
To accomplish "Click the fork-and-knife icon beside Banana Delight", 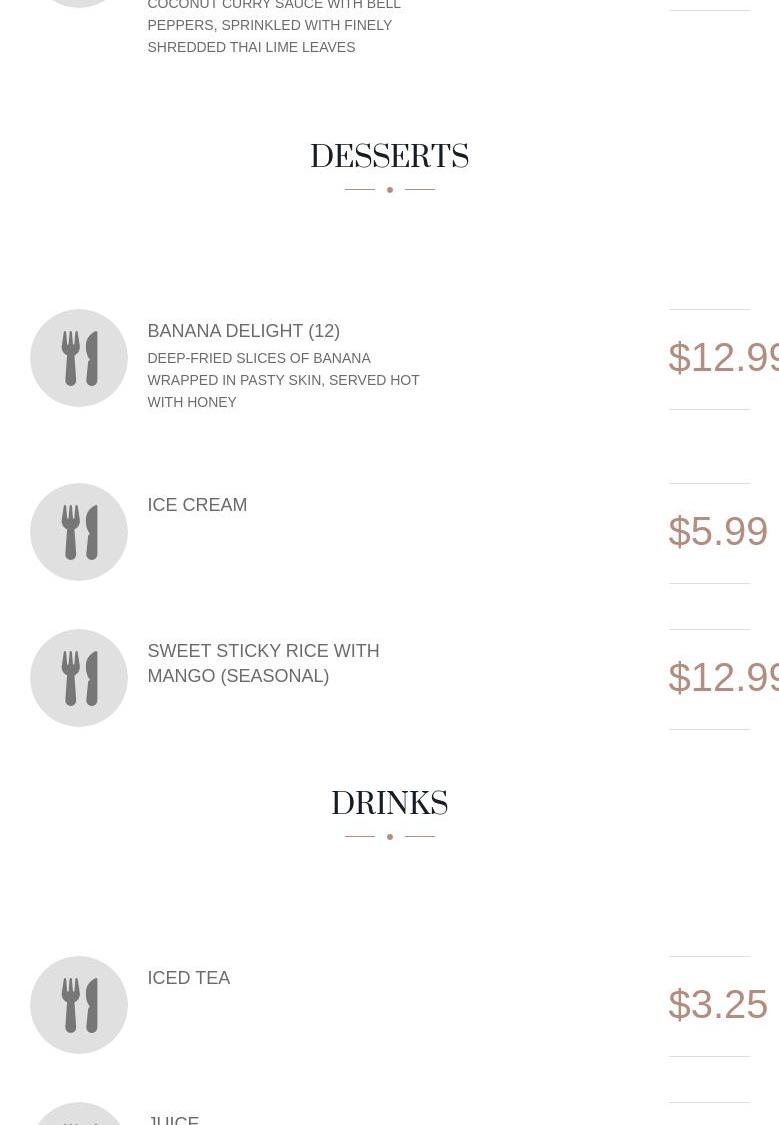I will point(79,358).
